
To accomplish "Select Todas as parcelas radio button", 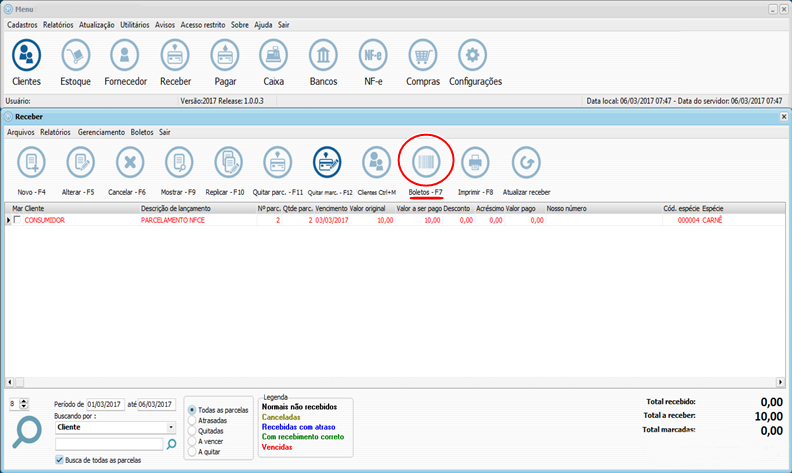I will click(x=192, y=410).
